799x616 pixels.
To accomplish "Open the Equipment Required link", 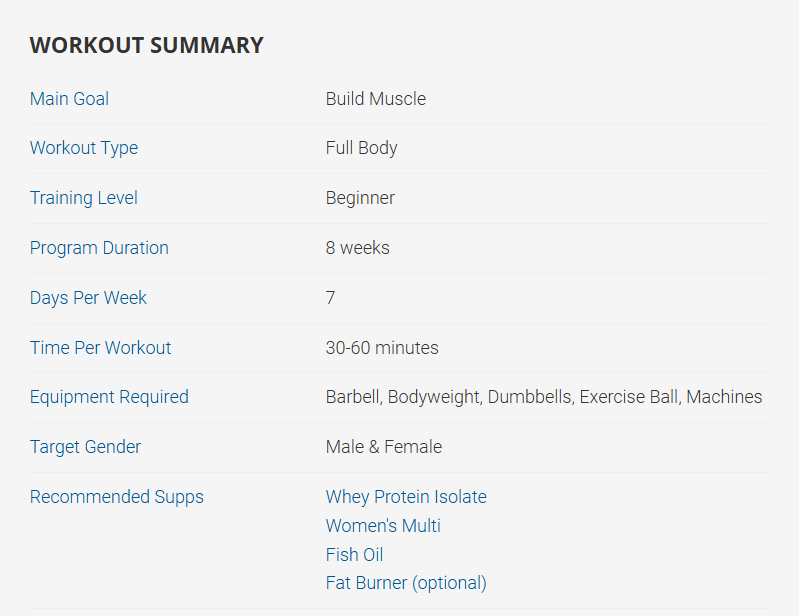I will (109, 397).
